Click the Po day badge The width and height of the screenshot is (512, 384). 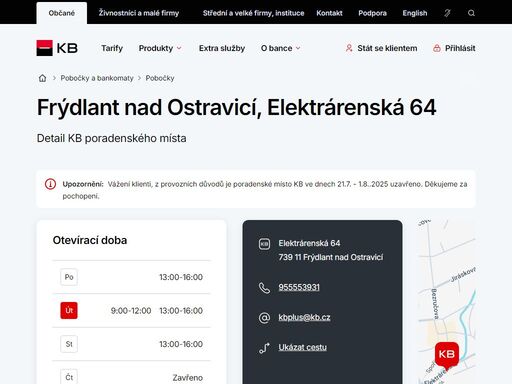pos(69,277)
